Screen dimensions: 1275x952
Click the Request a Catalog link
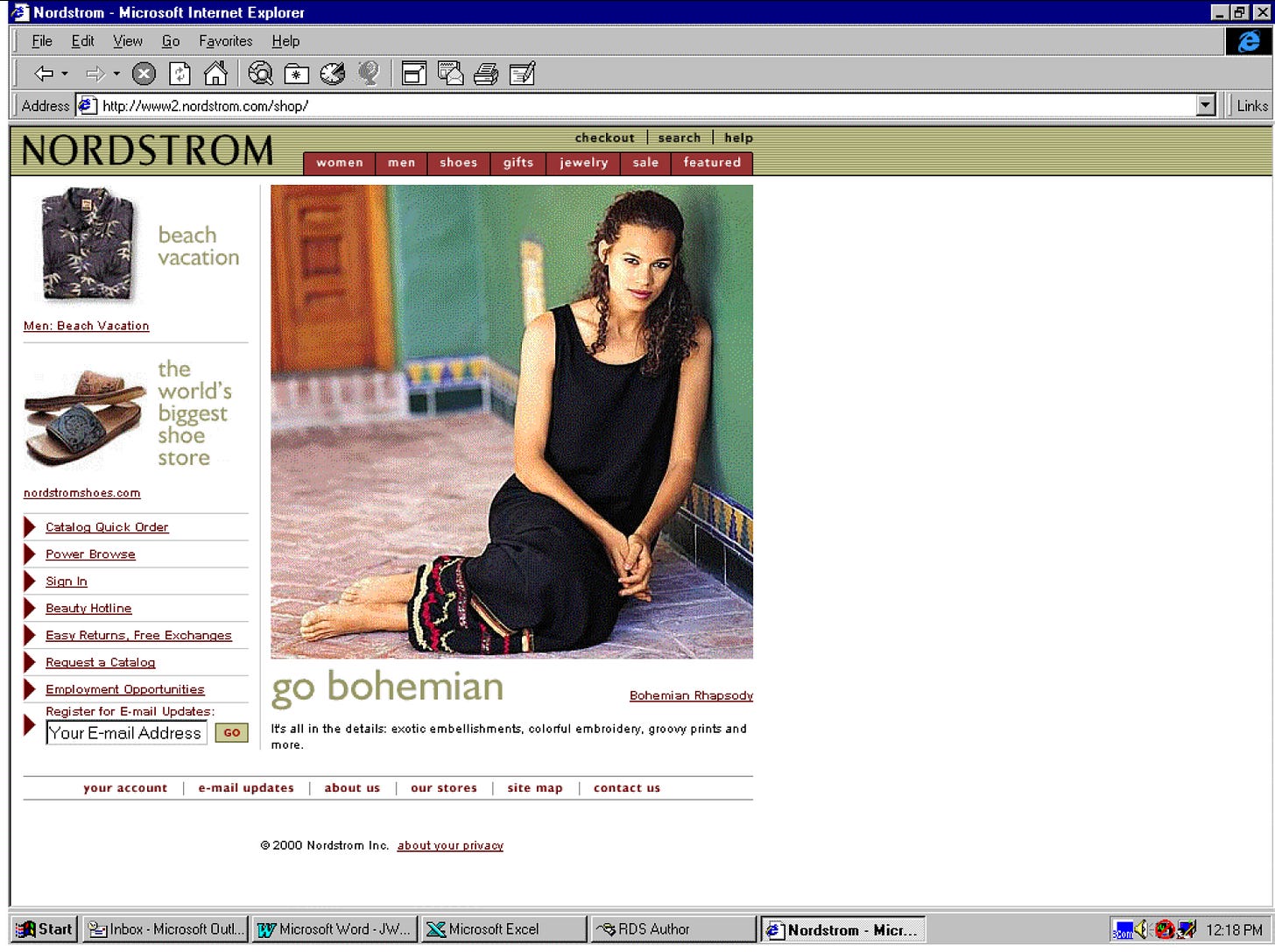(x=100, y=663)
